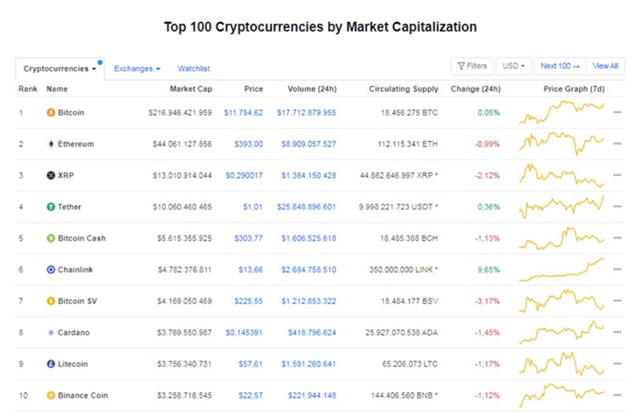Click the Chainlink logo icon
640x412 pixels.
point(51,269)
